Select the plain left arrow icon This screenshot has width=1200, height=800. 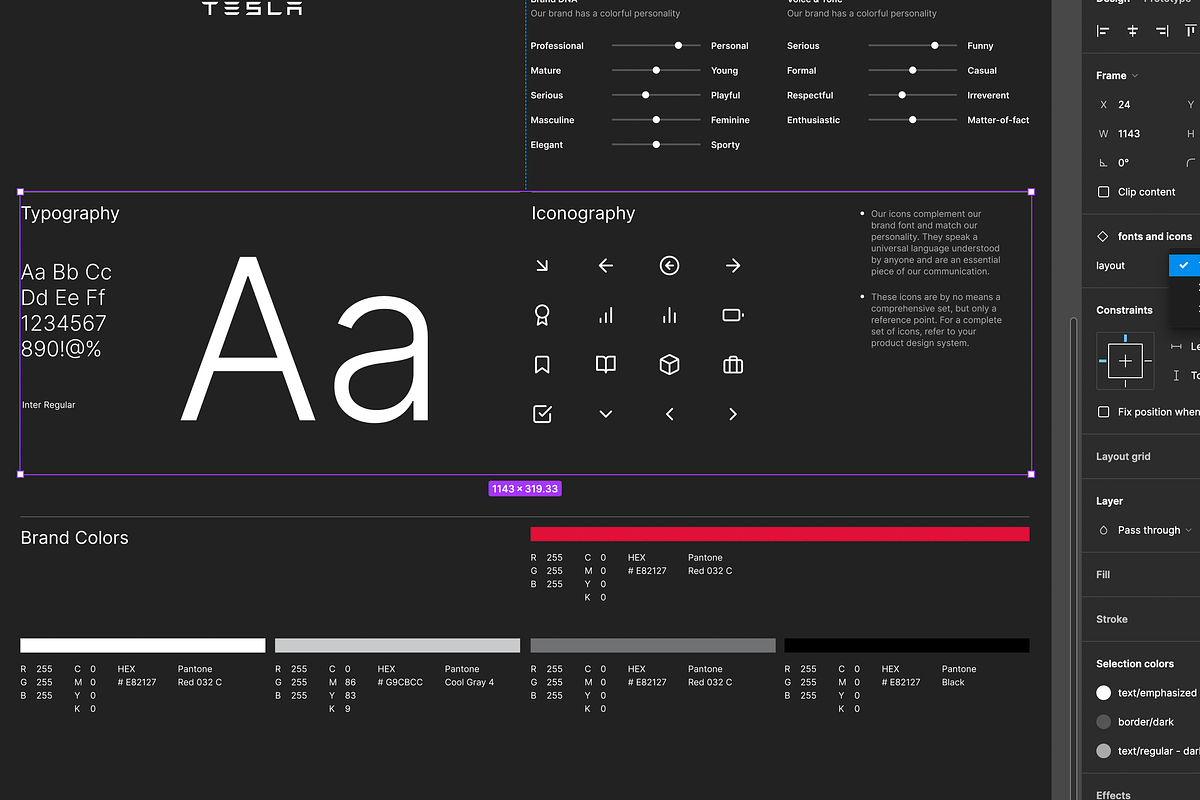pyautogui.click(x=606, y=265)
